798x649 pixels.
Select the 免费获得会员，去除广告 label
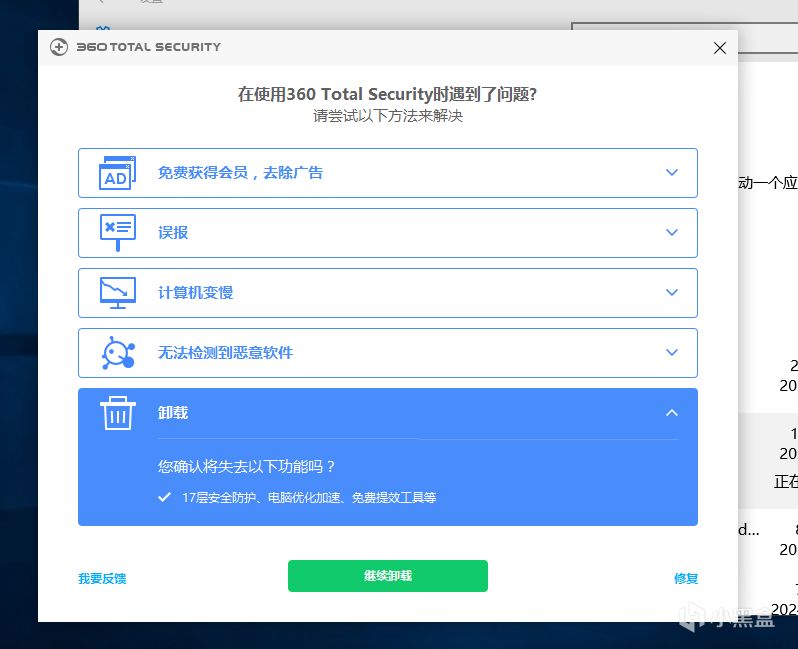pyautogui.click(x=240, y=173)
